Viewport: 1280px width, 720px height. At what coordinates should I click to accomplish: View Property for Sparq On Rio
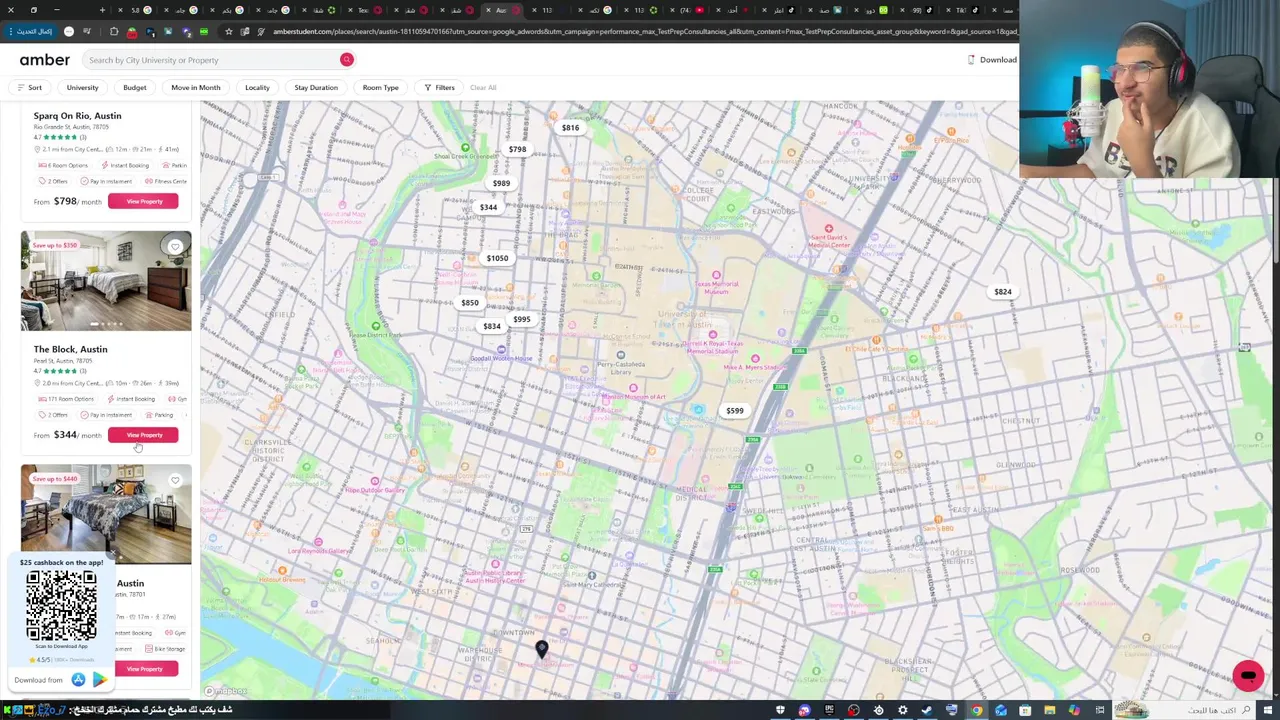[144, 201]
